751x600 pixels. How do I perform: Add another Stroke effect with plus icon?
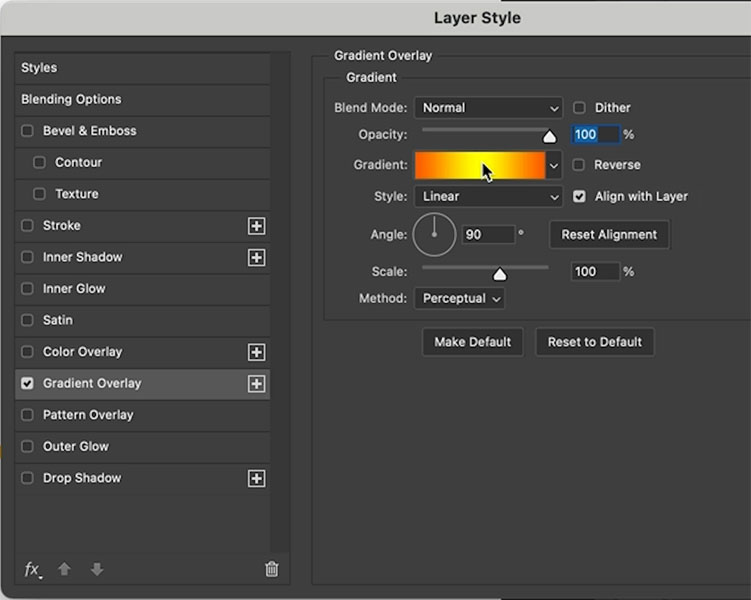coord(256,226)
